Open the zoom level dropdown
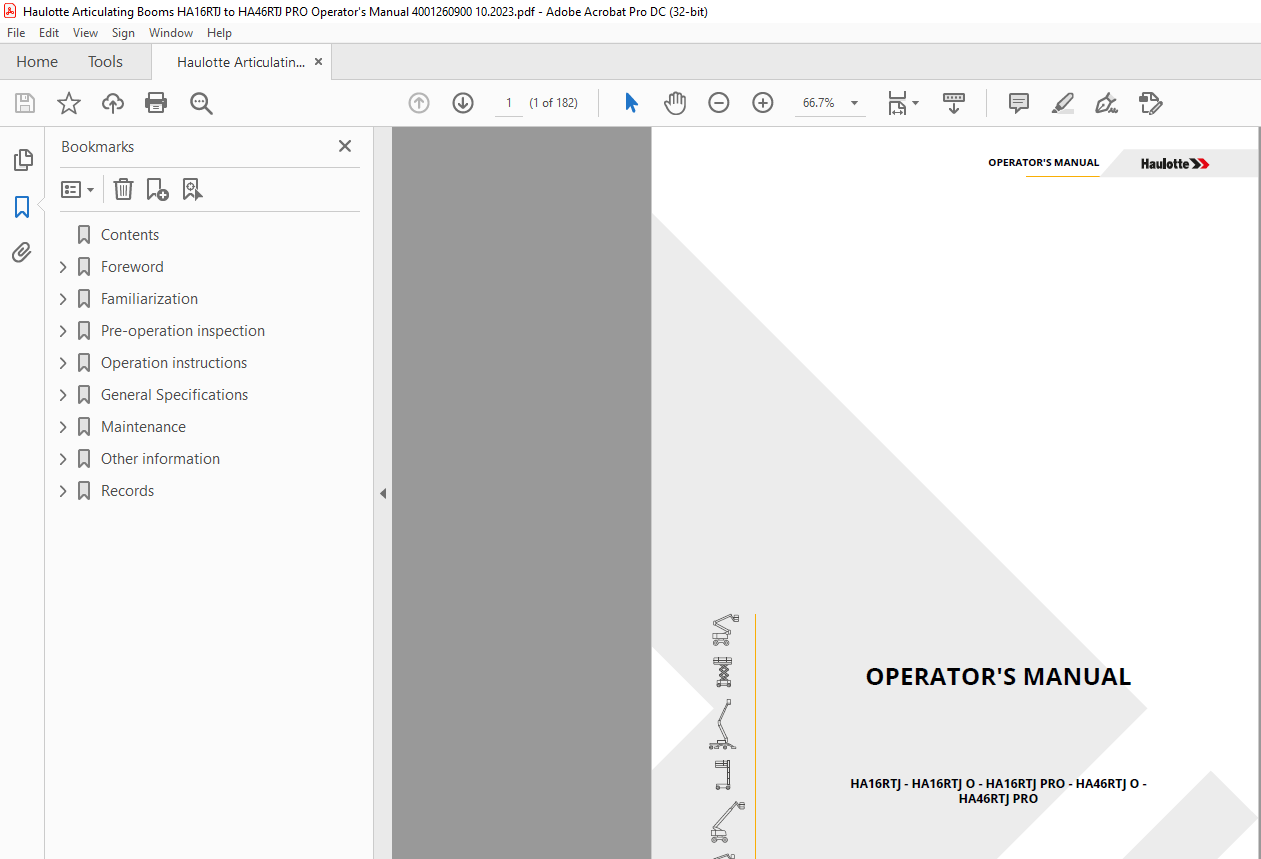The image size is (1261, 859). click(x=854, y=103)
